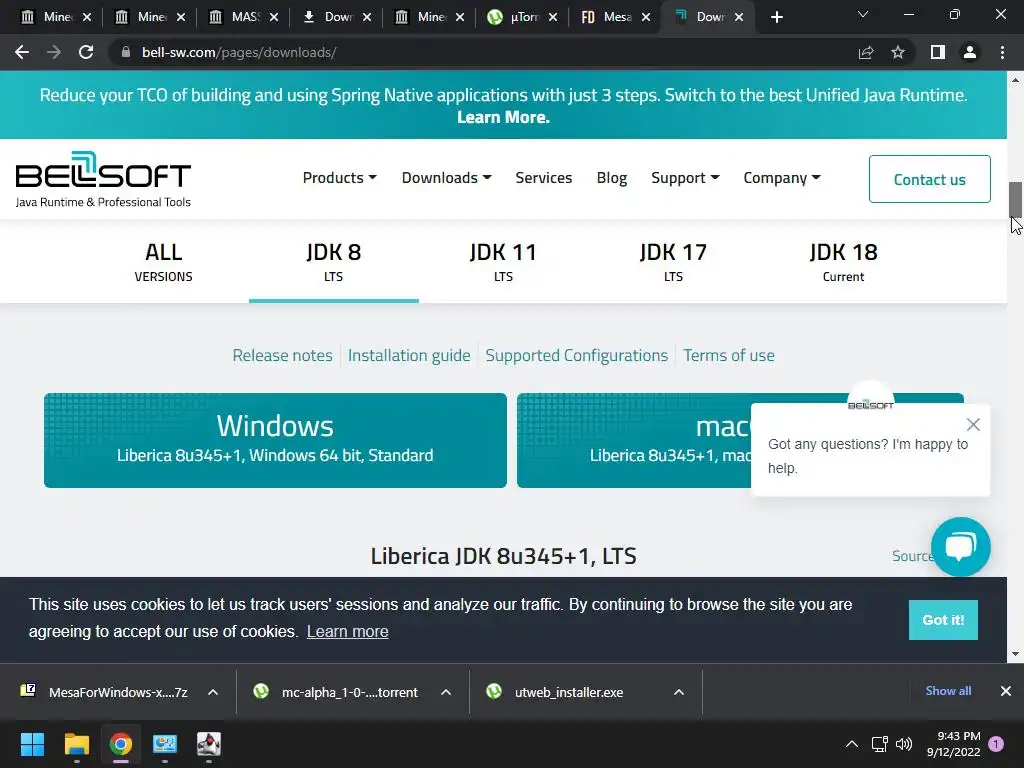This screenshot has width=1024, height=768.
Task: Share this page from address bar
Action: point(866,52)
